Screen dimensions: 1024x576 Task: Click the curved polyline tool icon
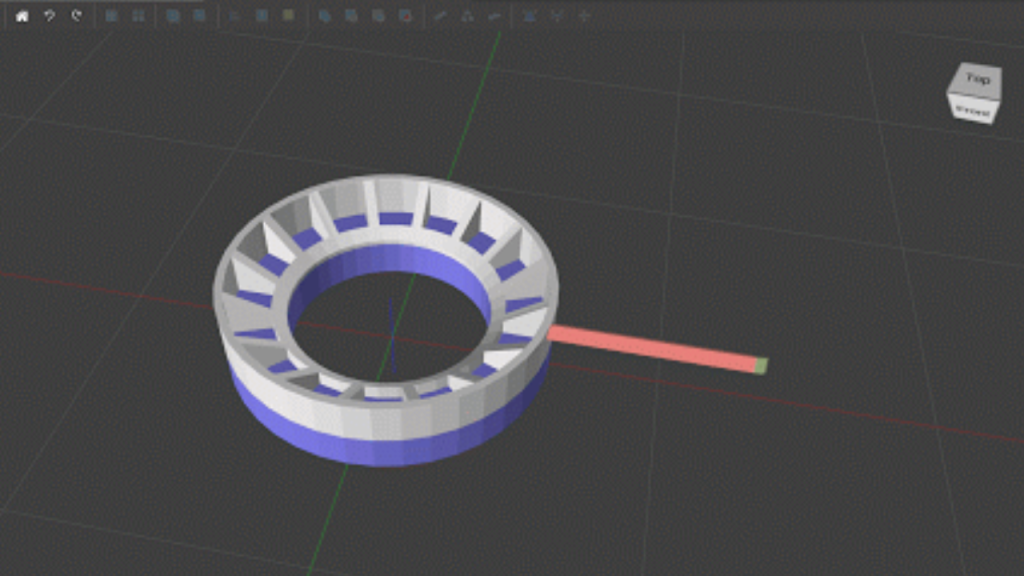point(492,15)
